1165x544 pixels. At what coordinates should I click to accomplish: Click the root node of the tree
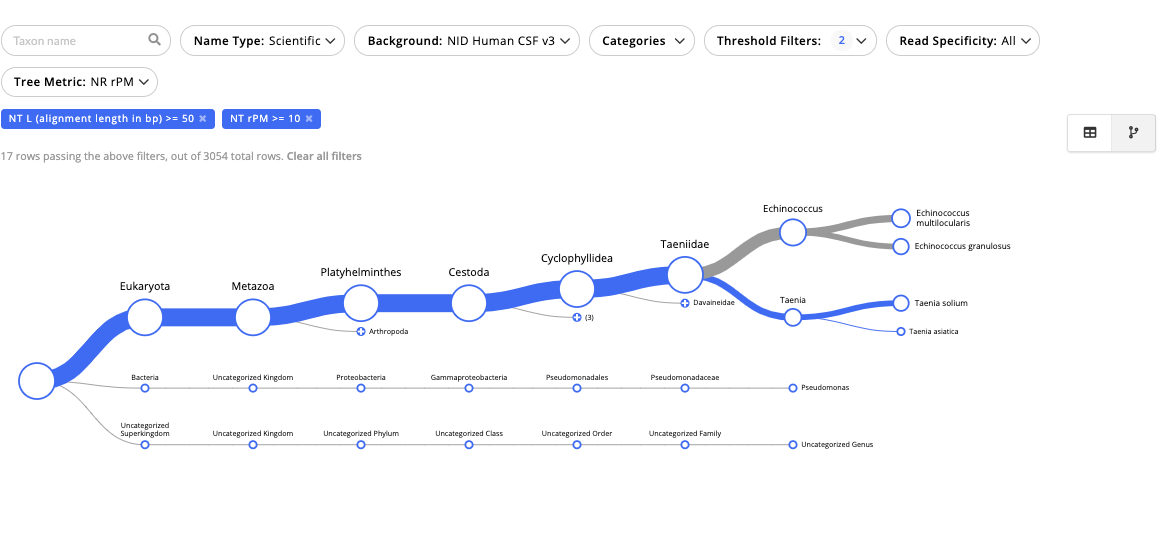point(36,381)
